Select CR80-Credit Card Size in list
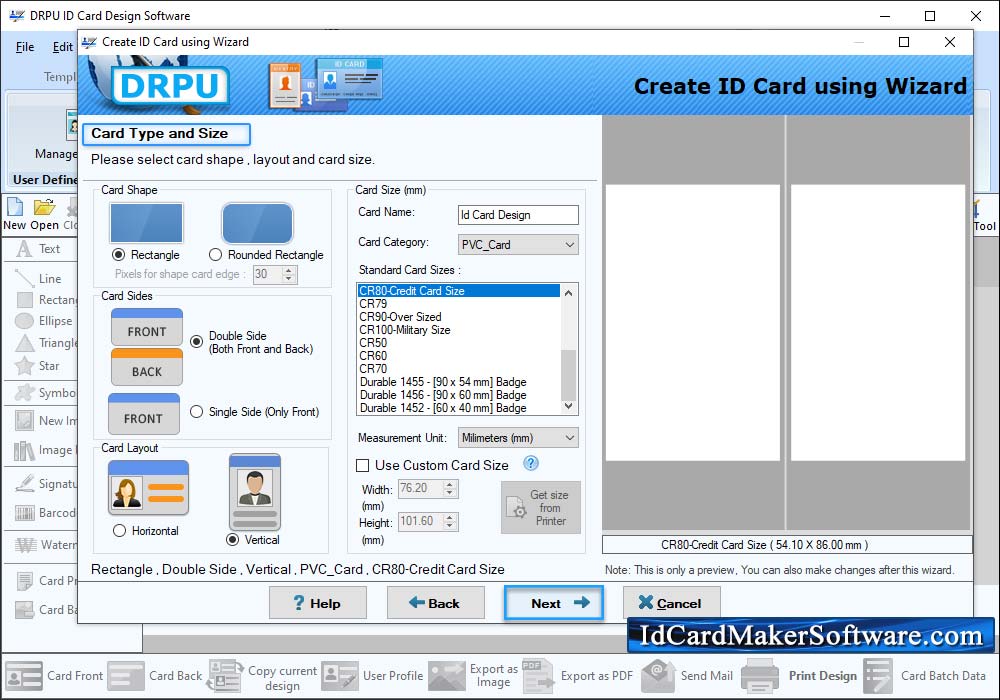This screenshot has height=700, width=1000. point(459,291)
